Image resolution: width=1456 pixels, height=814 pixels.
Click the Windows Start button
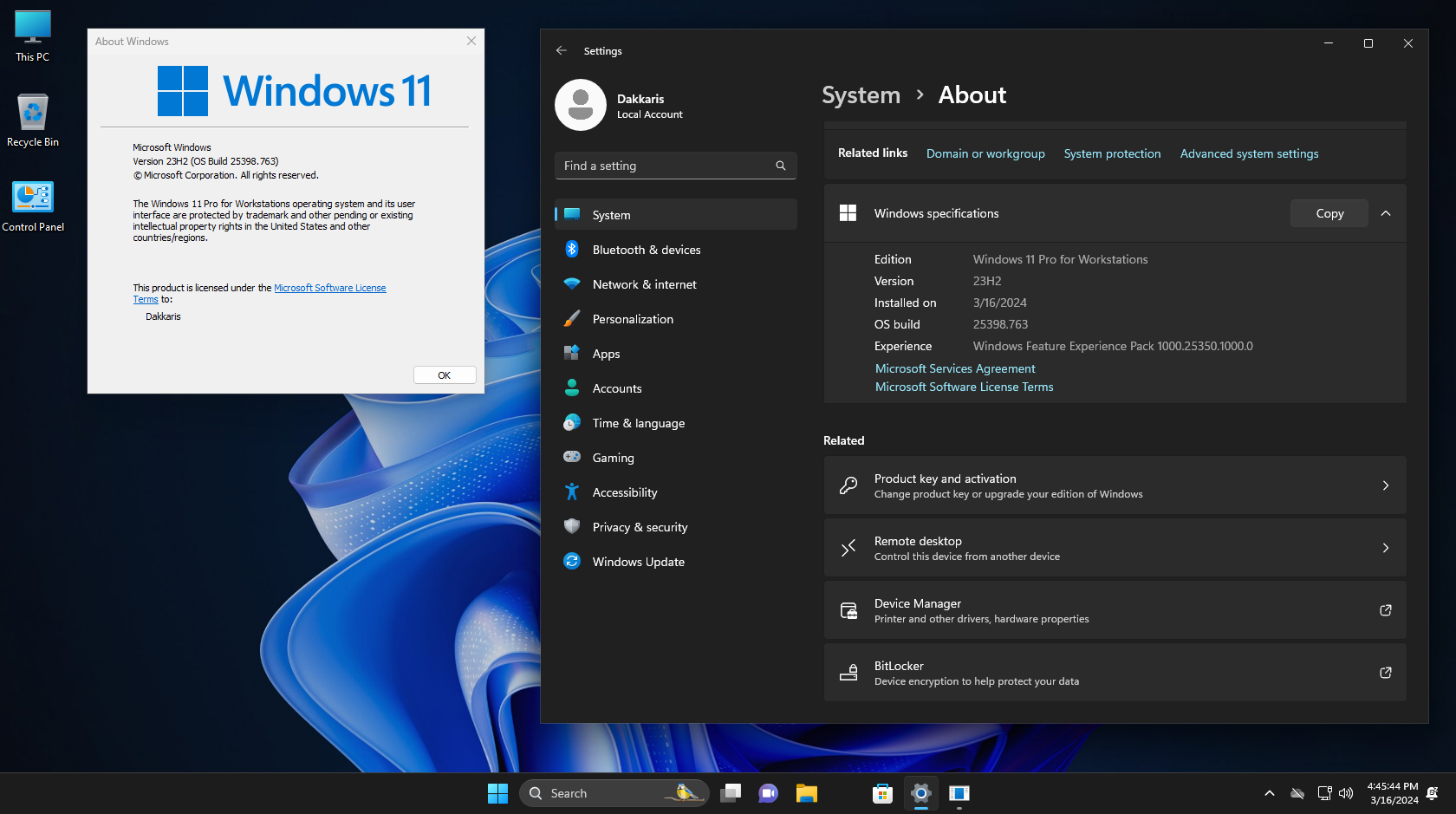tap(497, 793)
